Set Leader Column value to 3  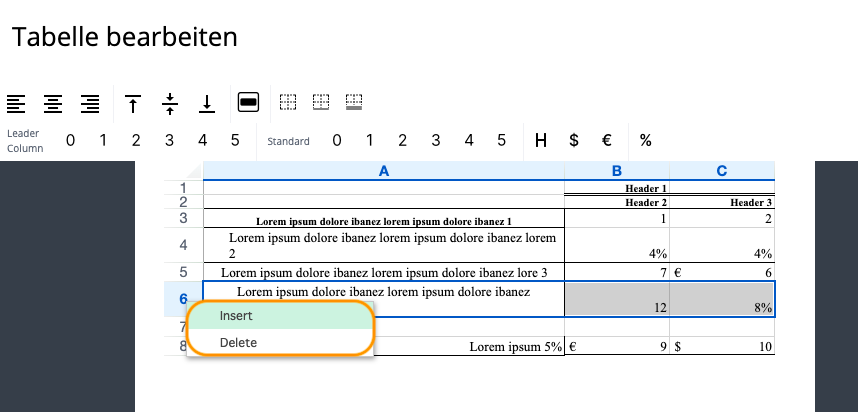(x=169, y=141)
